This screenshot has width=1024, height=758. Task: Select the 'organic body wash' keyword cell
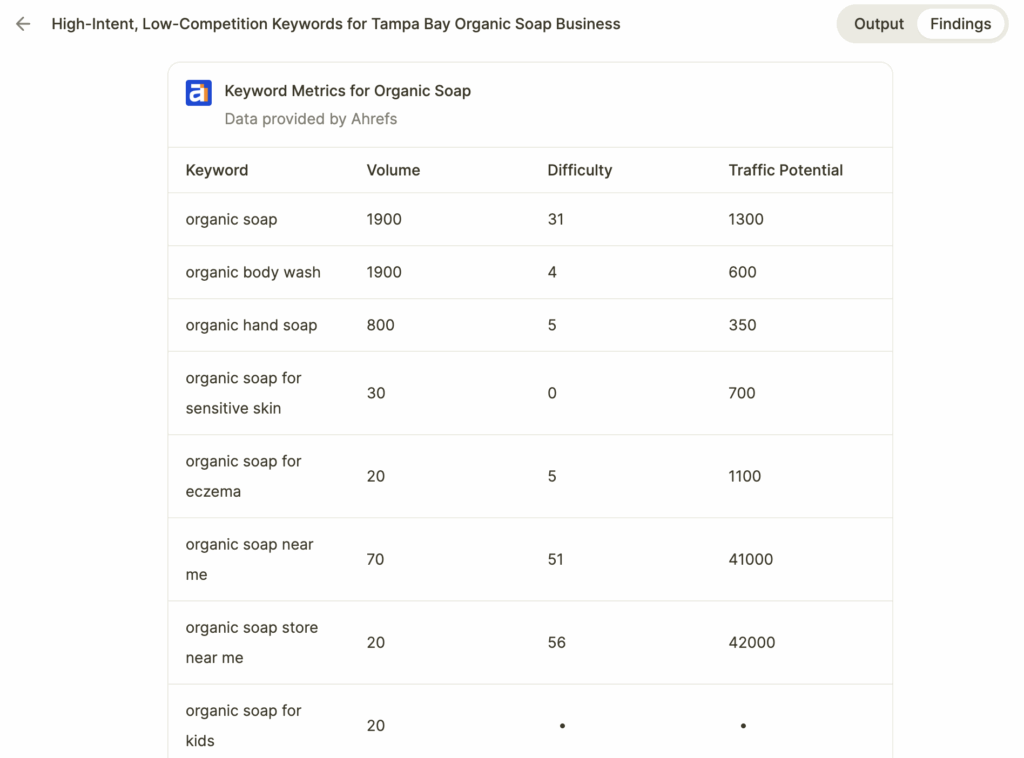click(253, 272)
